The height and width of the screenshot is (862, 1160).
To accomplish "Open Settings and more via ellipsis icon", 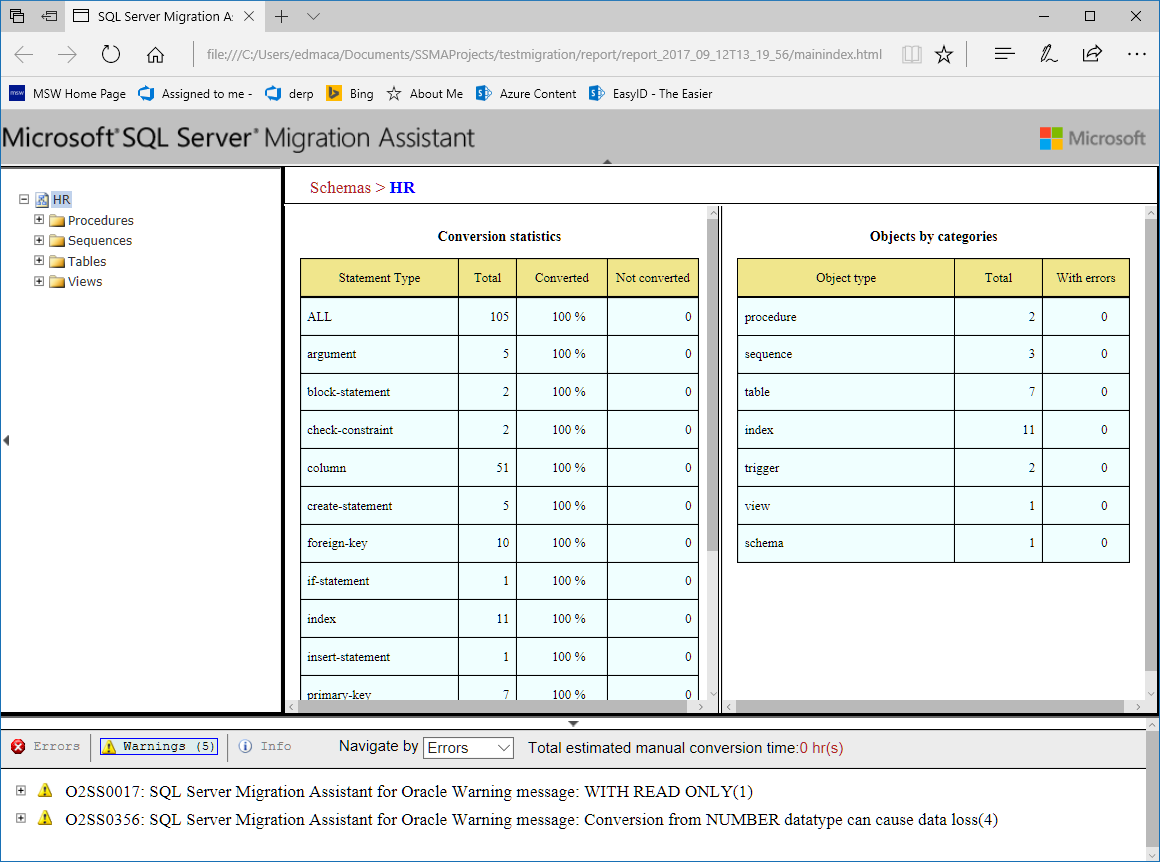I will point(1137,55).
